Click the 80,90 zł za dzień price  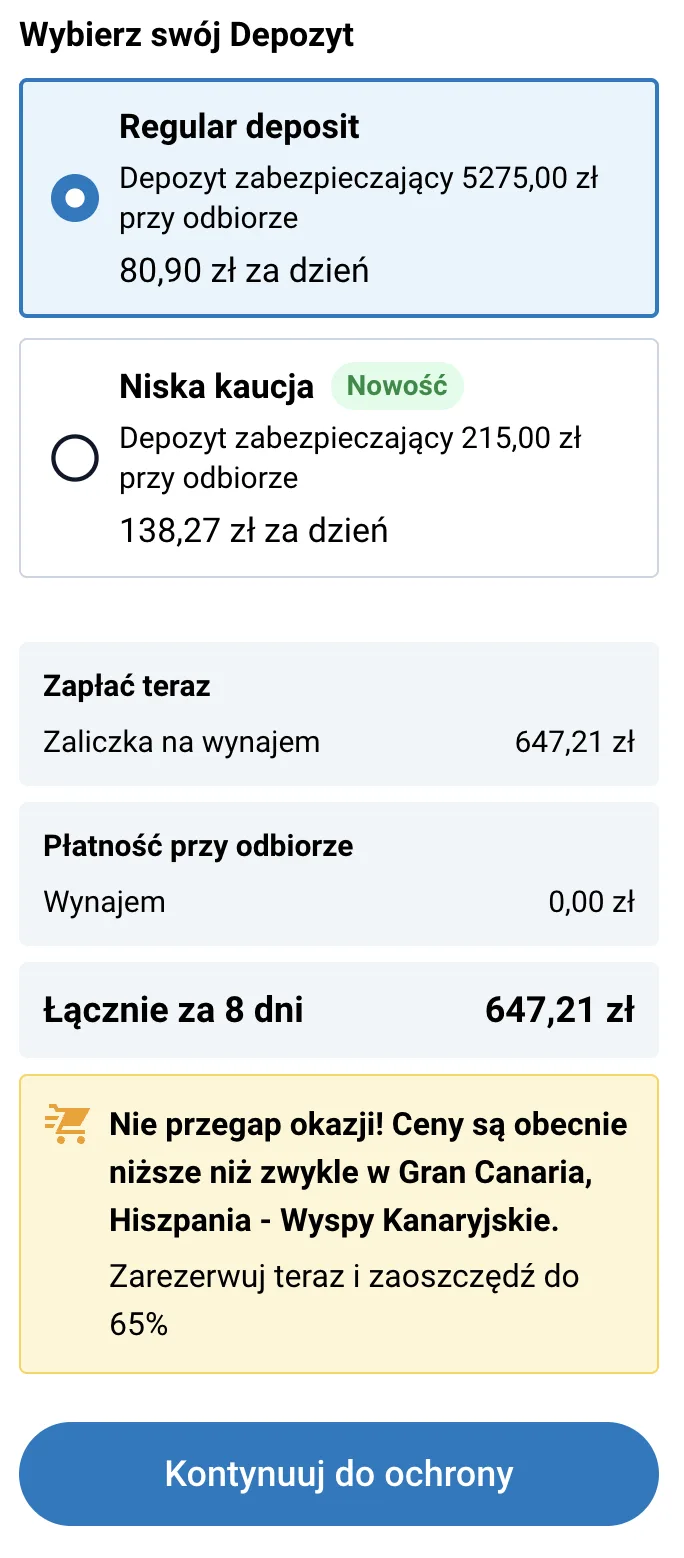(244, 270)
